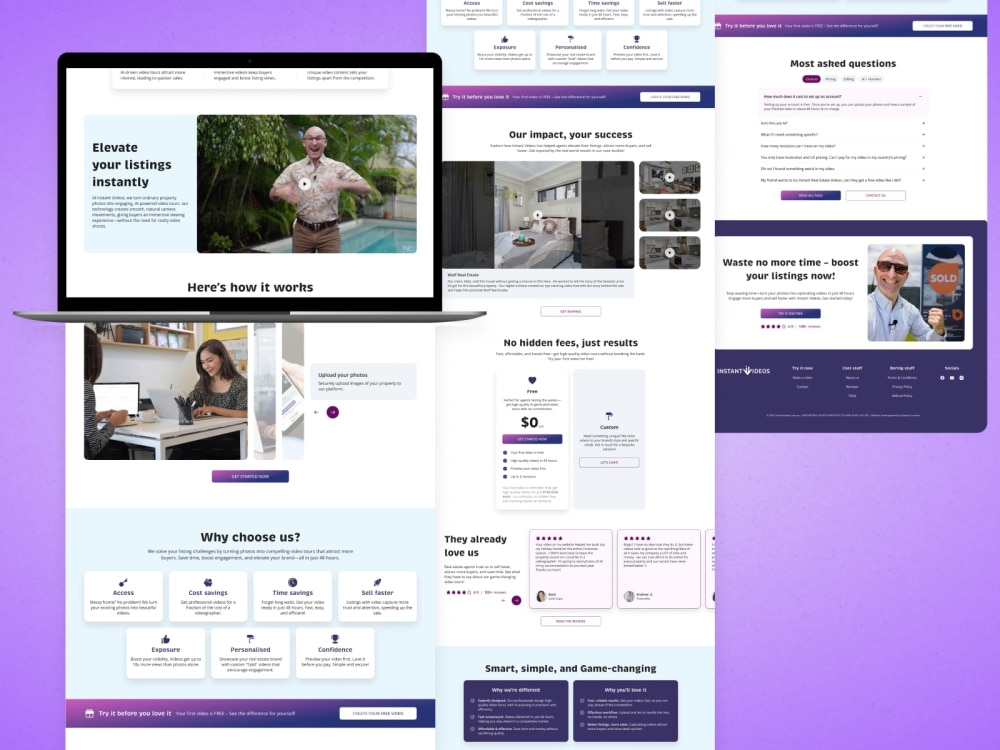Viewport: 1000px width, 750px height.
Task: Open the YouTube icon under Socials
Action: pos(952,378)
